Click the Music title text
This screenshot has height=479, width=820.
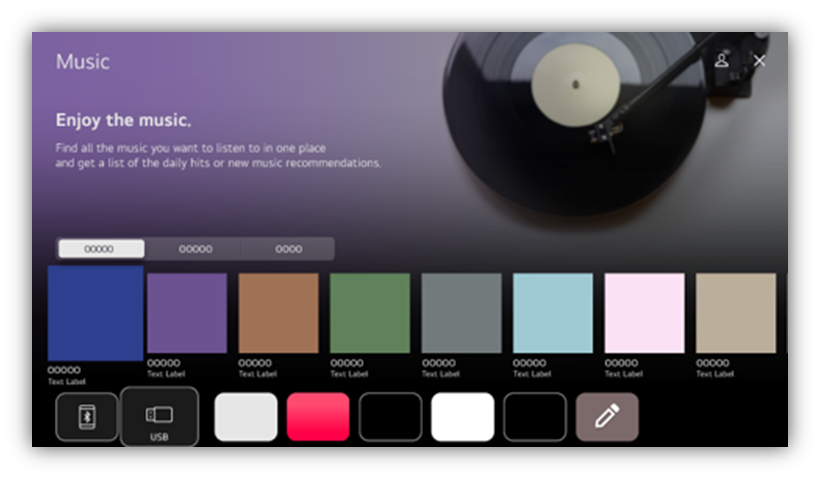83,62
